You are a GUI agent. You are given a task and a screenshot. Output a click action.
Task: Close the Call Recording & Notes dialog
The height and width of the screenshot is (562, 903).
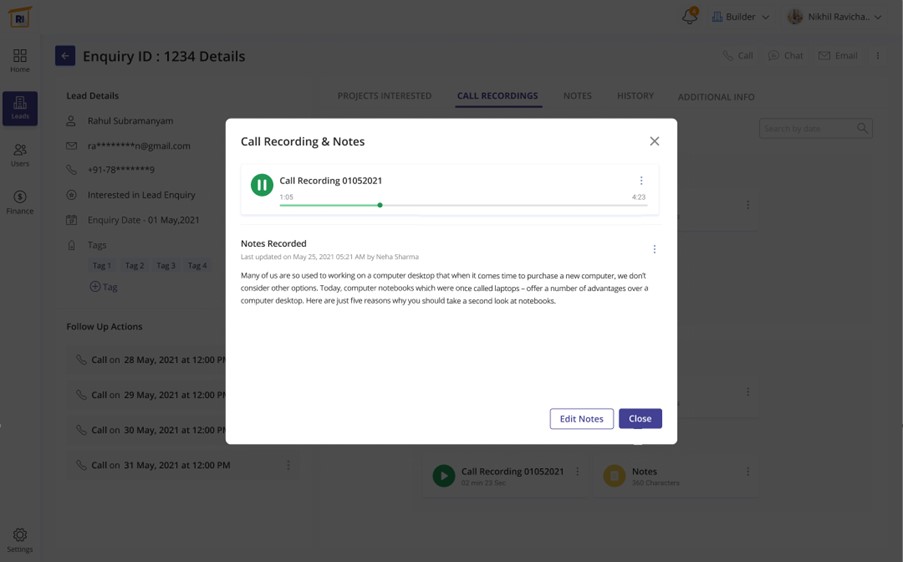point(654,141)
